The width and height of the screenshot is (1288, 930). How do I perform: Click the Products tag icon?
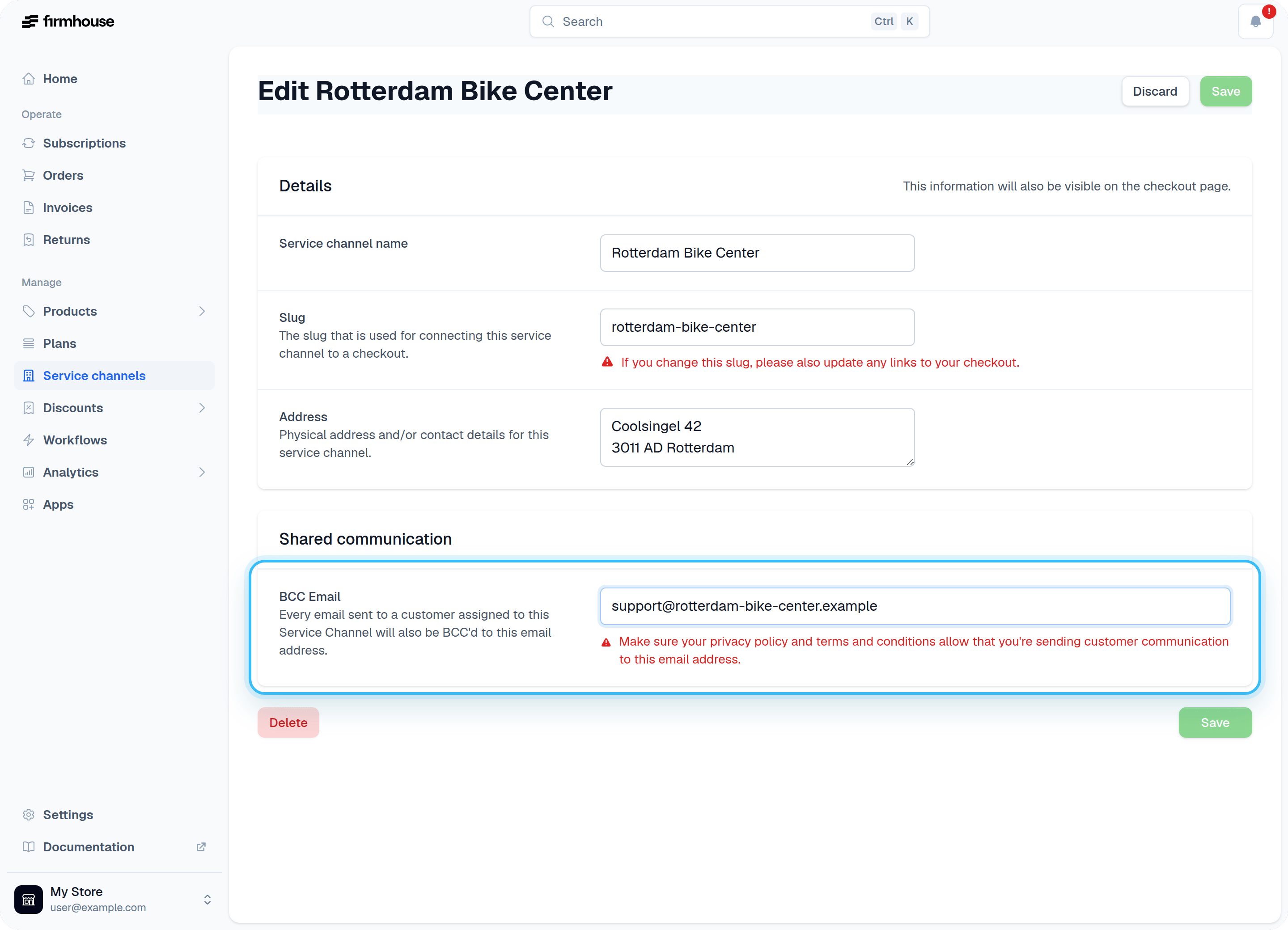(x=28, y=311)
